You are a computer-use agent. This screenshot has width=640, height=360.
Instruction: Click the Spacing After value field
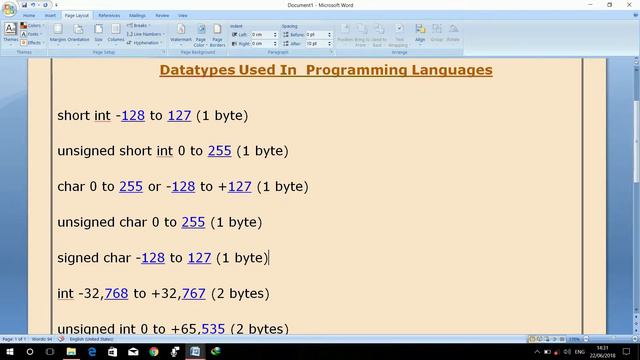(316, 43)
